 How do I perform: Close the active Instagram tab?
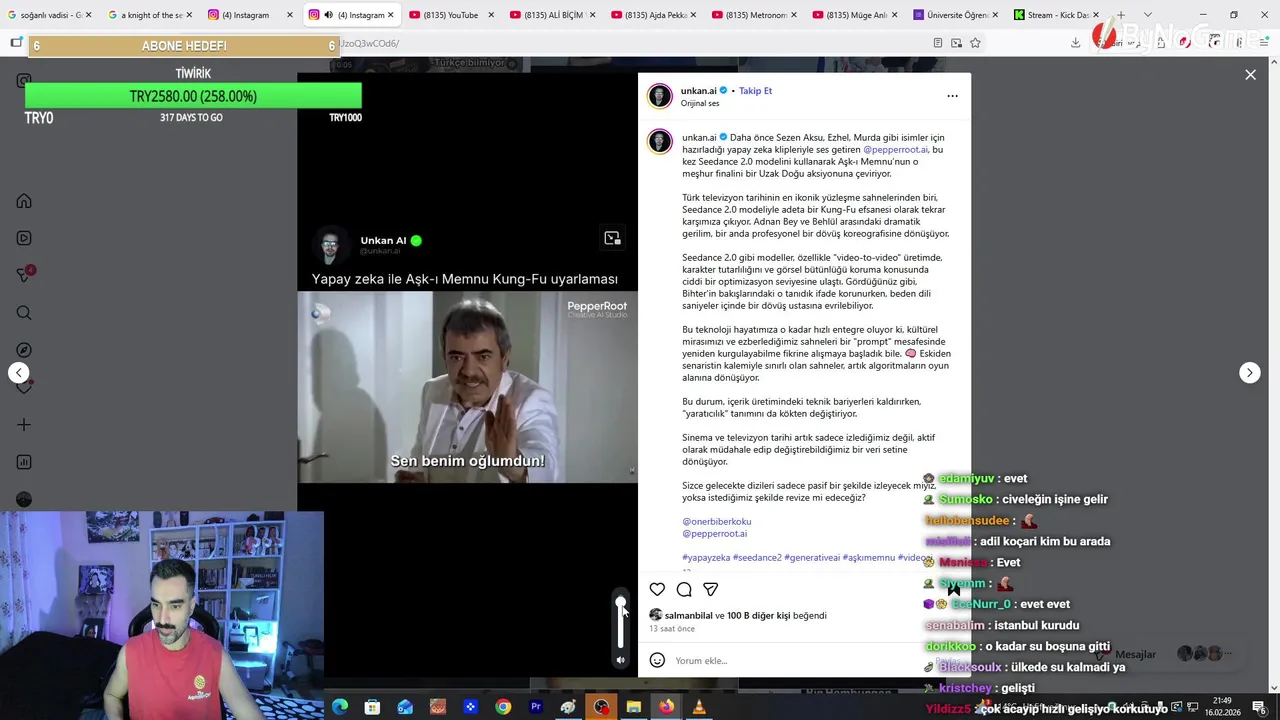click(391, 15)
